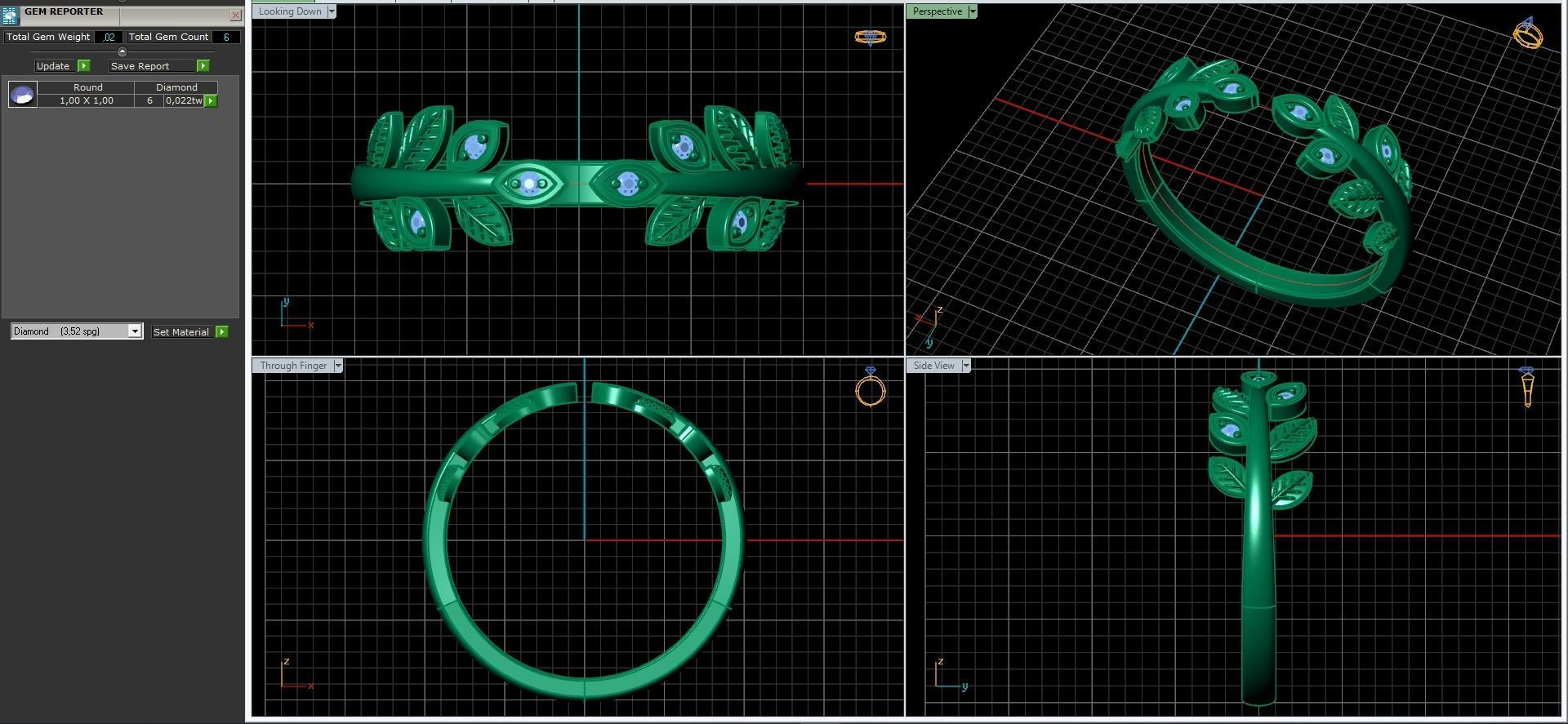Click the Perspective viewport label
This screenshot has width=1568, height=724.
(x=937, y=11)
